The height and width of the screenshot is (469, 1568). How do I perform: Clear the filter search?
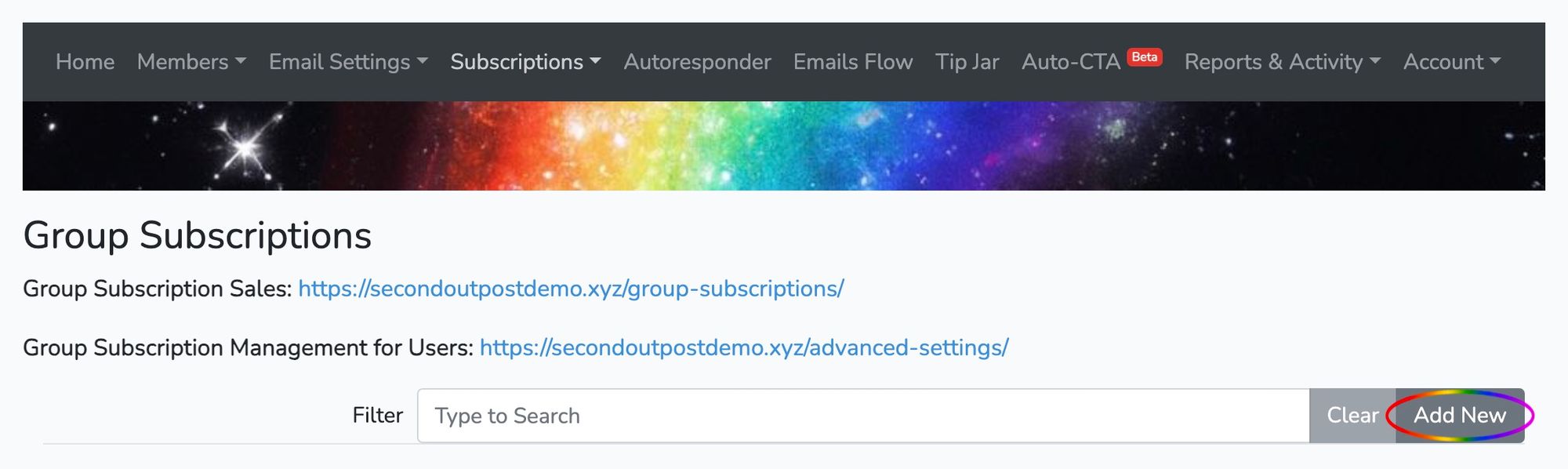1352,416
